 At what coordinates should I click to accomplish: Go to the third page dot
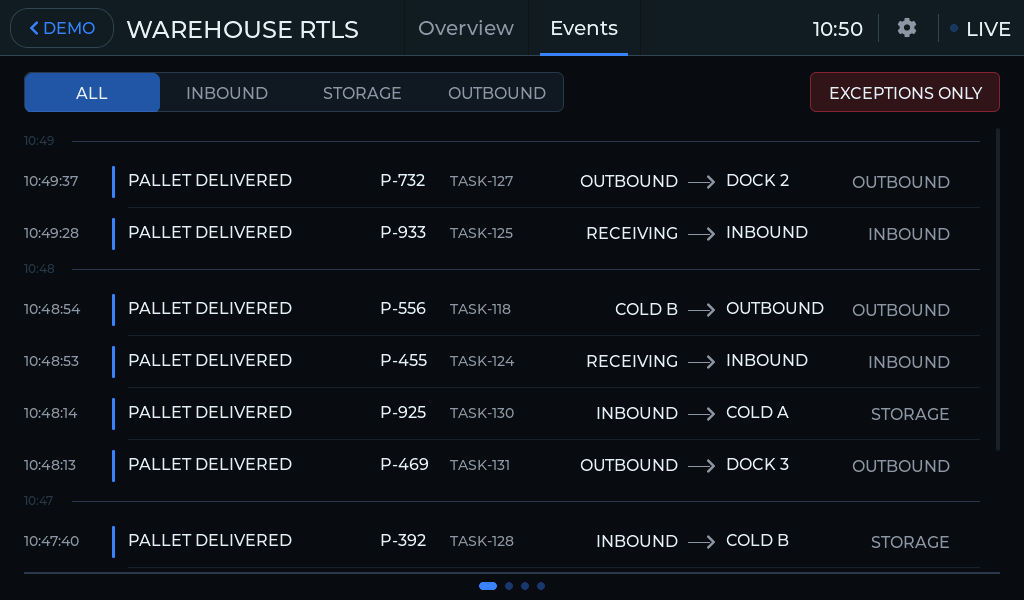pyautogui.click(x=525, y=586)
